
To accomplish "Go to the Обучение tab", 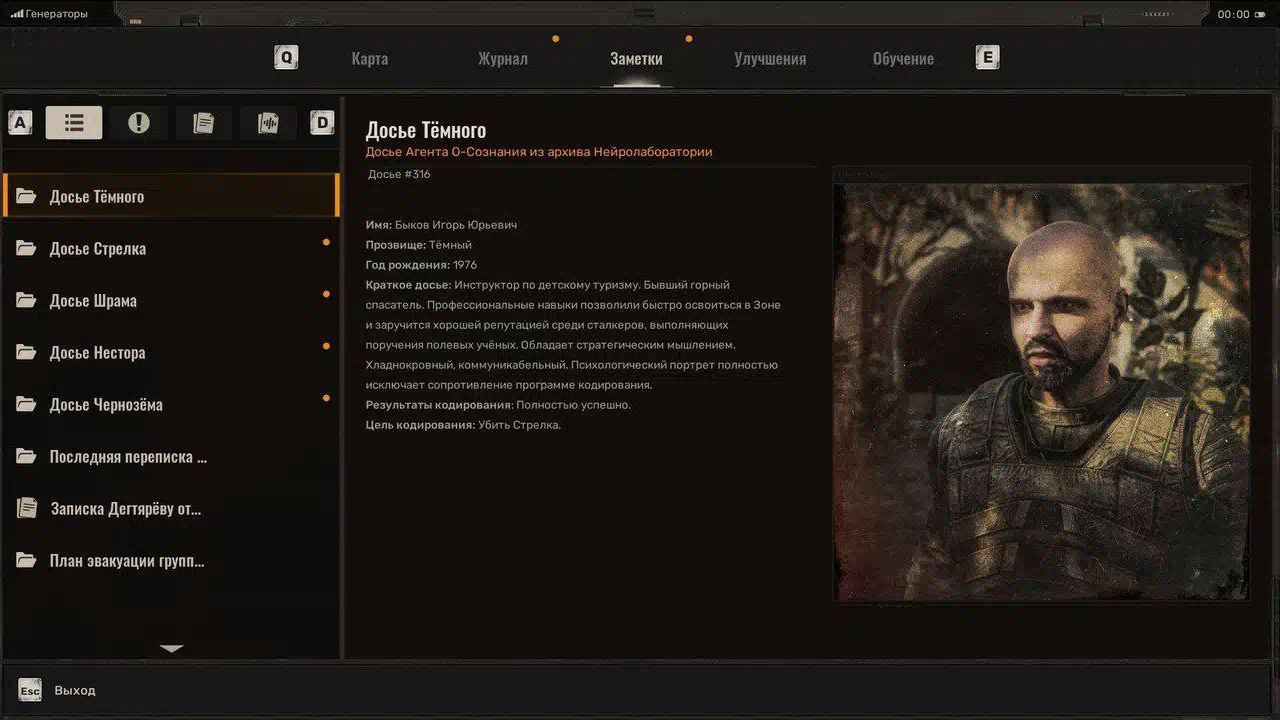I will 903,59.
